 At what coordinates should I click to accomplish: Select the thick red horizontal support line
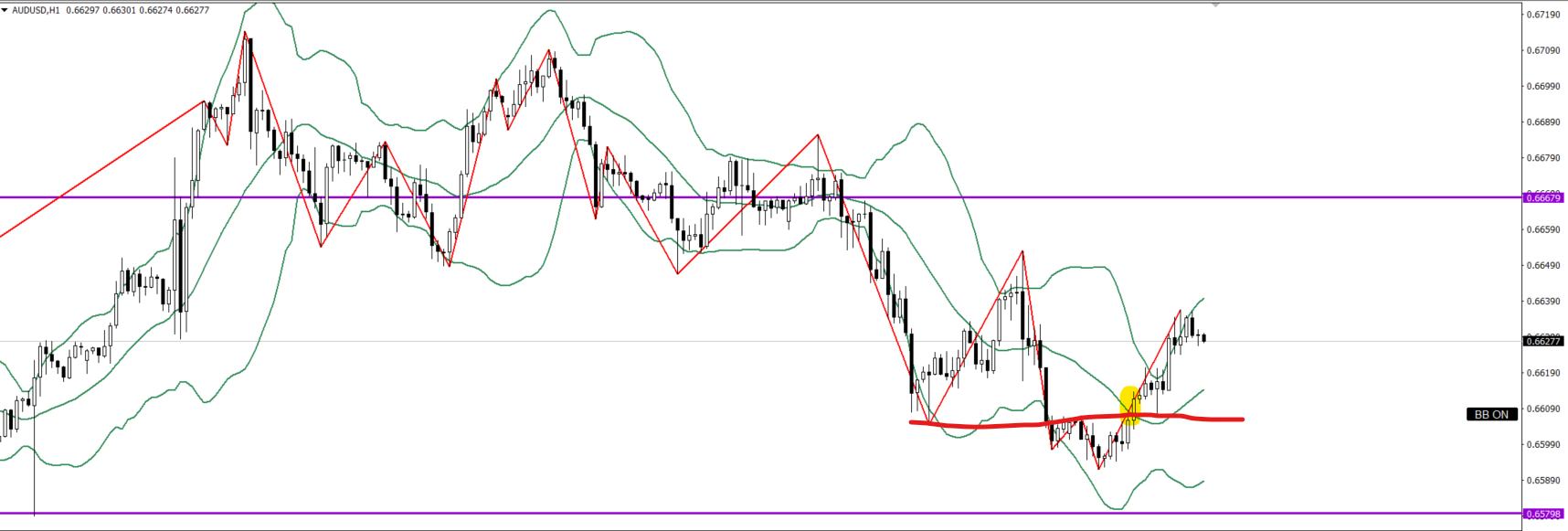click(x=1005, y=424)
